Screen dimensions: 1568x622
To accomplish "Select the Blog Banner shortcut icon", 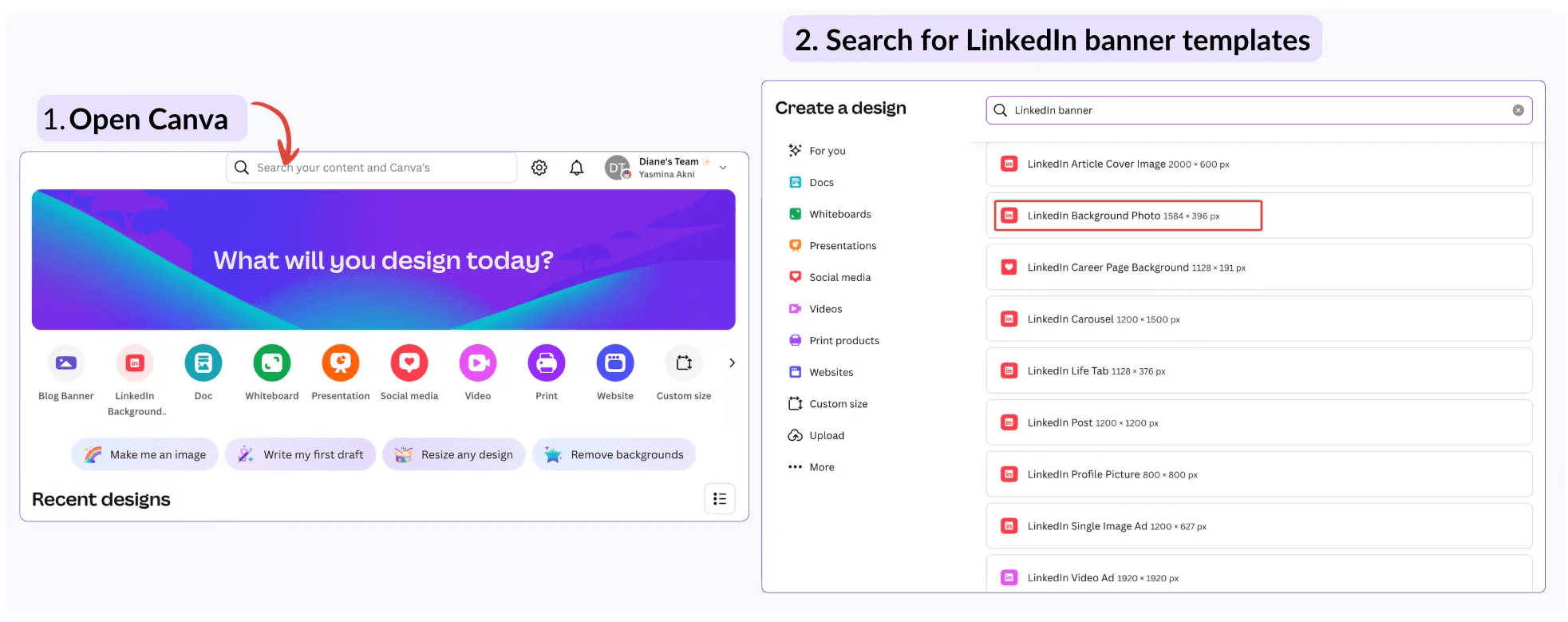I will (66, 363).
